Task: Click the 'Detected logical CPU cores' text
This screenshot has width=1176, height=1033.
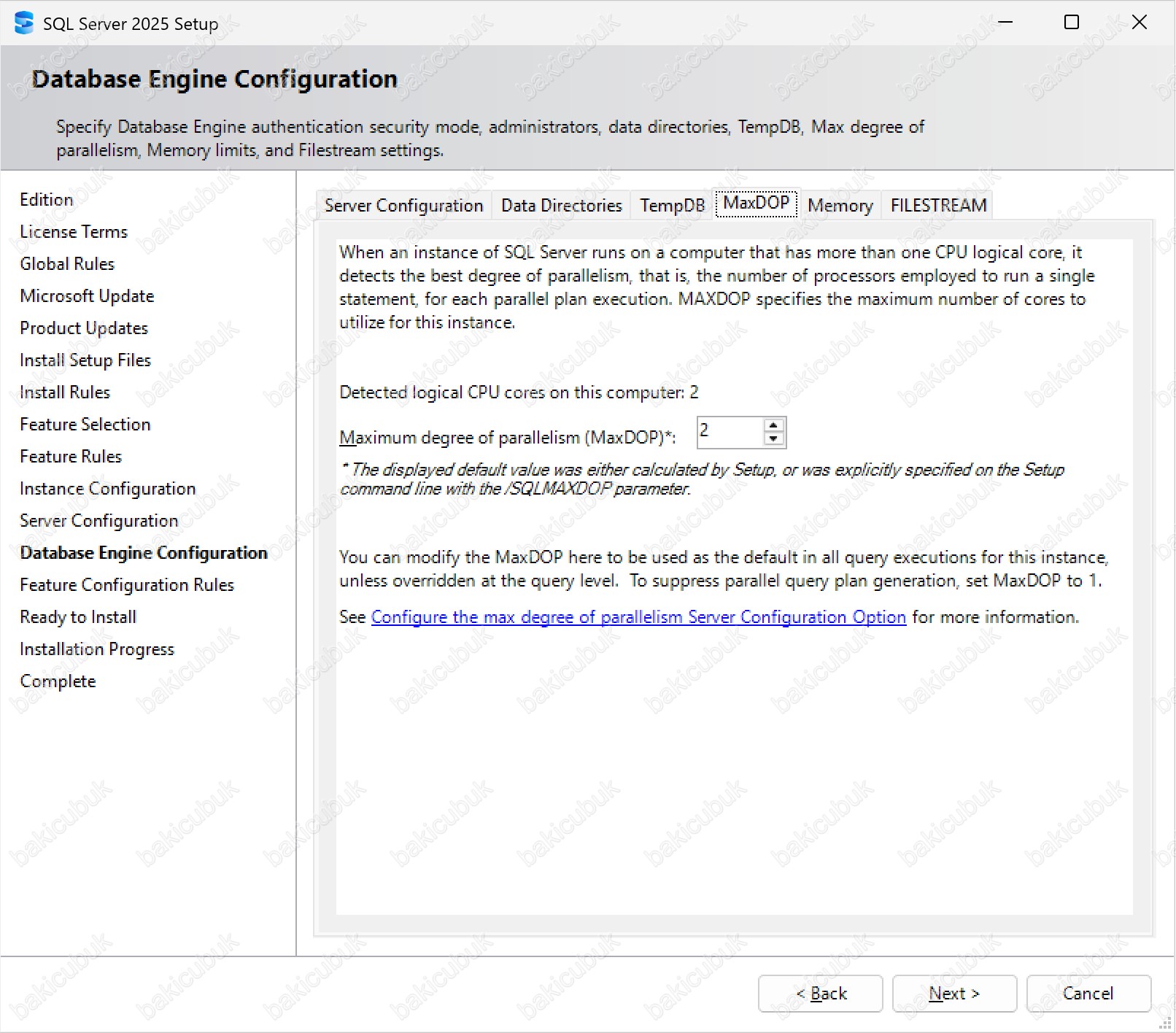Action: point(519,392)
